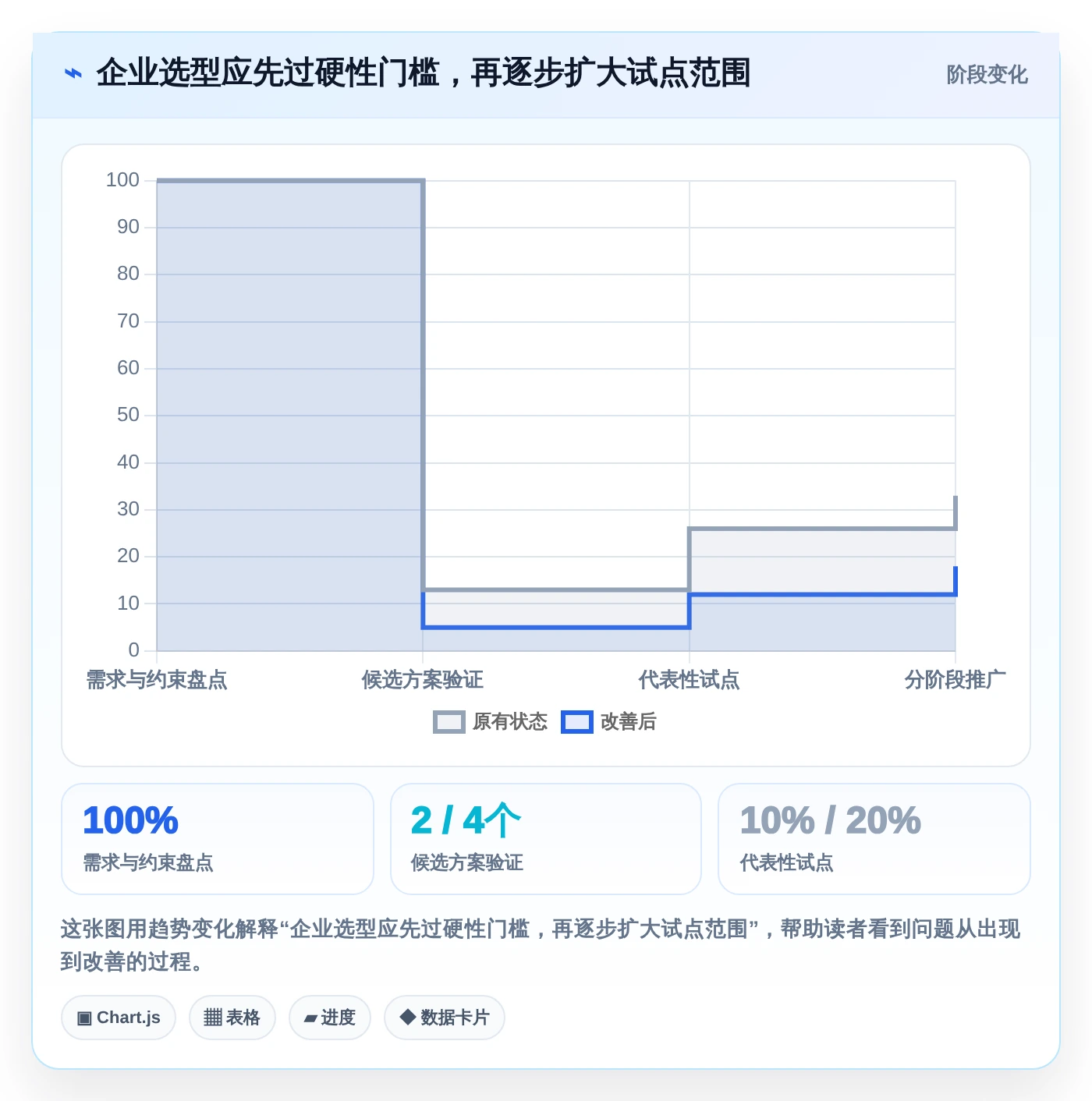Select the 进度 tag chip
This screenshot has width=1092, height=1101.
click(330, 1018)
